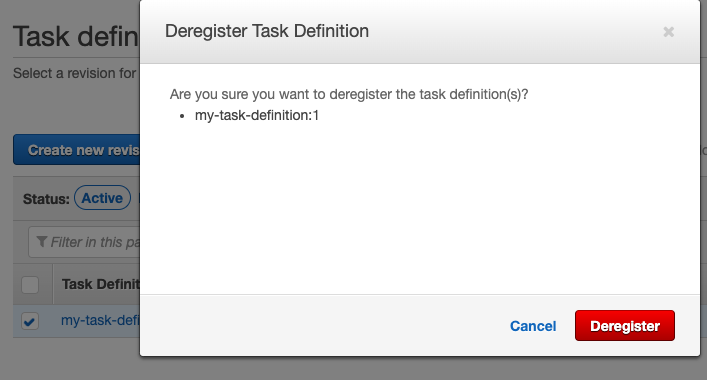The image size is (707, 380).
Task: Focus the Filter in this page field
Action: [x=84, y=242]
